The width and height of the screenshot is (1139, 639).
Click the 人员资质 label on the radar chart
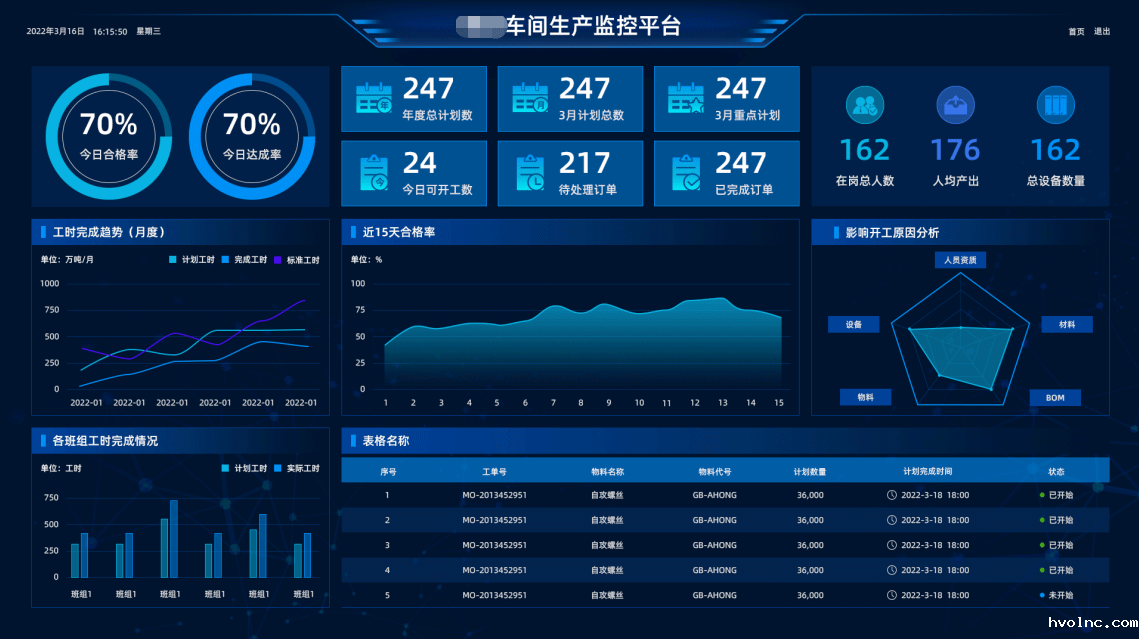(x=959, y=259)
